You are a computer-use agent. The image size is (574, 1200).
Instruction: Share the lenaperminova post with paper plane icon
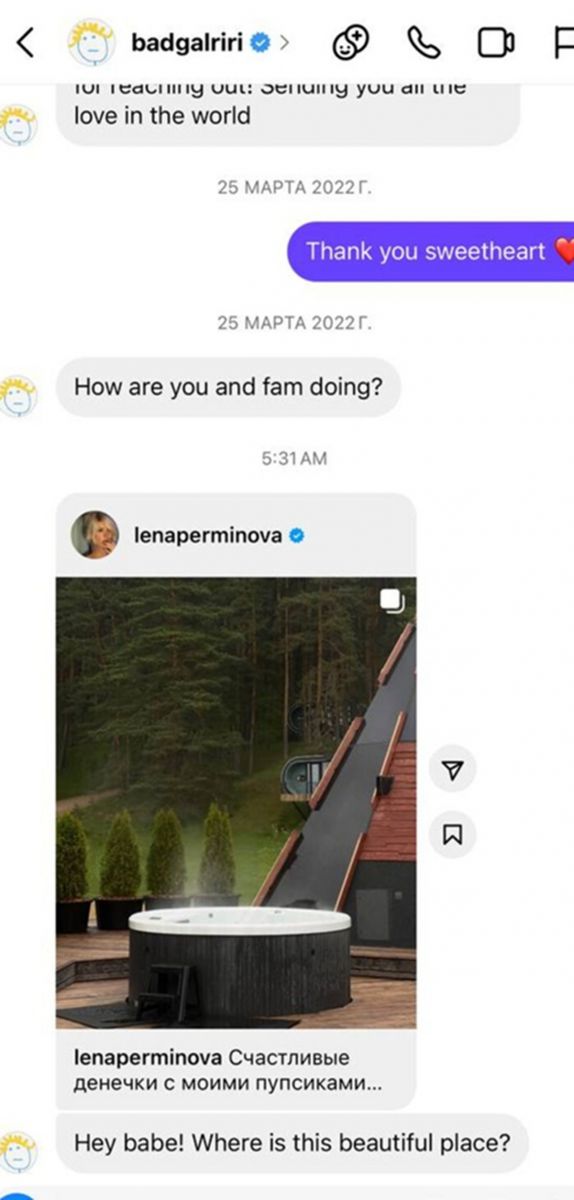[x=453, y=769]
